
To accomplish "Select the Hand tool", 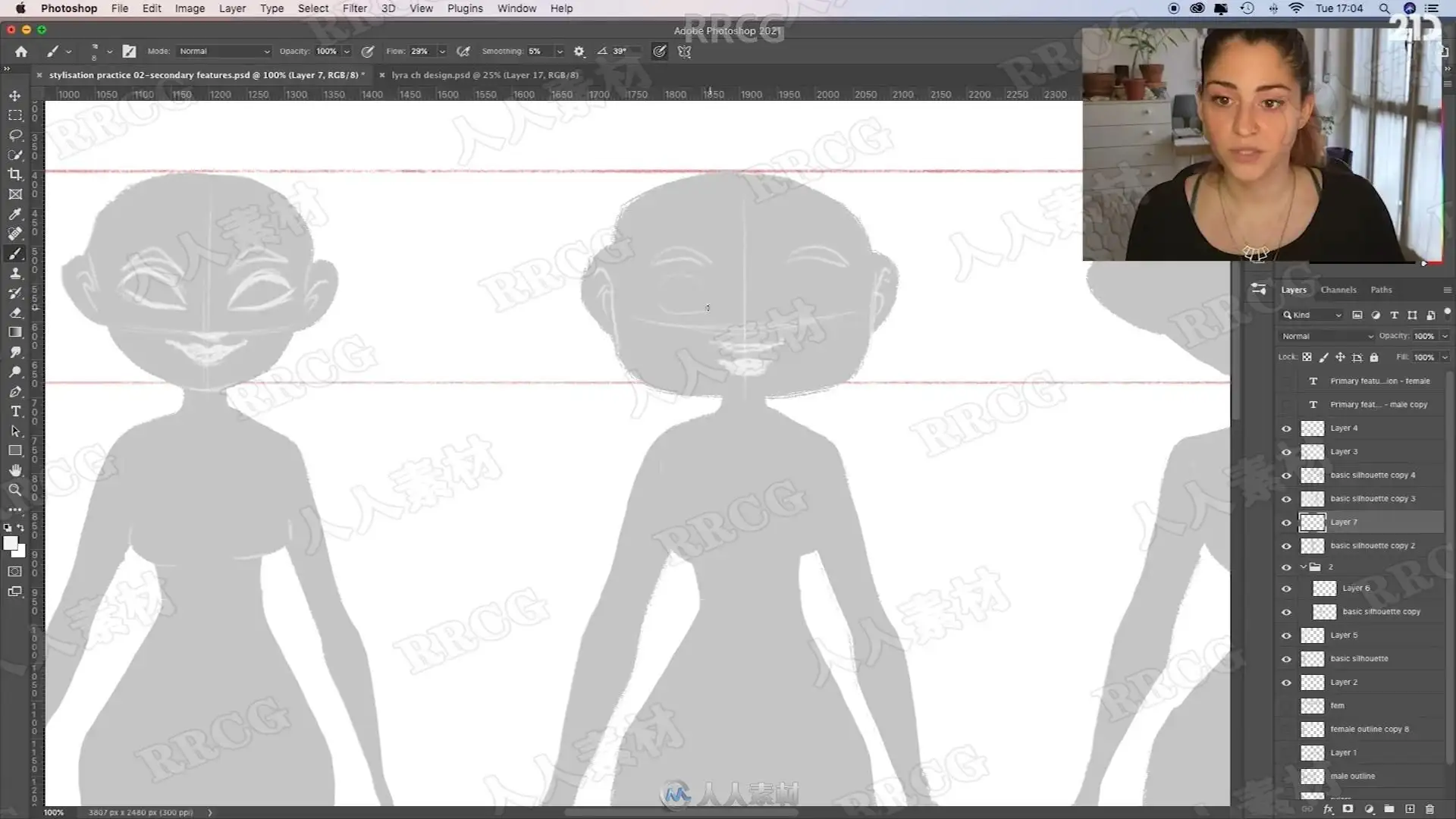I will coord(14,470).
